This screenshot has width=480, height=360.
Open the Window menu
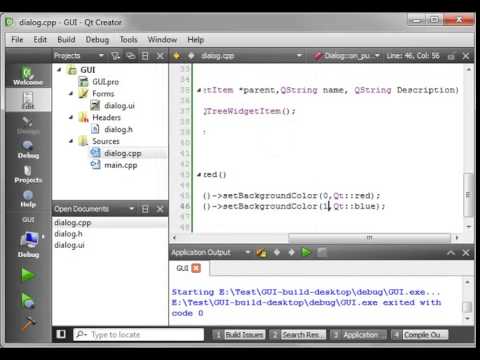(162, 40)
